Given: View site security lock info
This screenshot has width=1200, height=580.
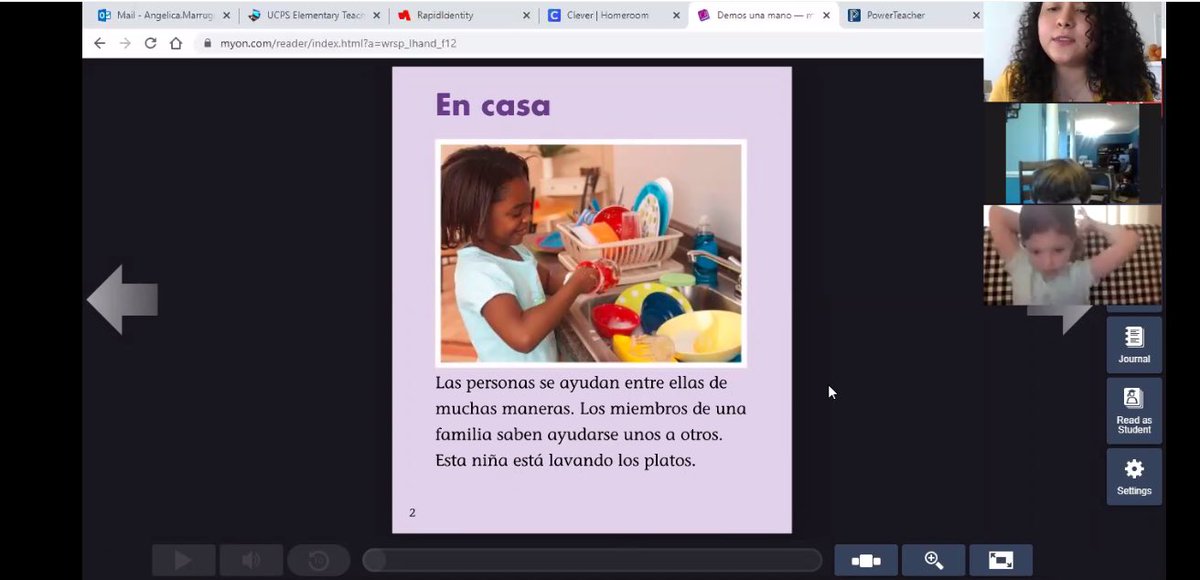Looking at the screenshot, I should point(208,43).
